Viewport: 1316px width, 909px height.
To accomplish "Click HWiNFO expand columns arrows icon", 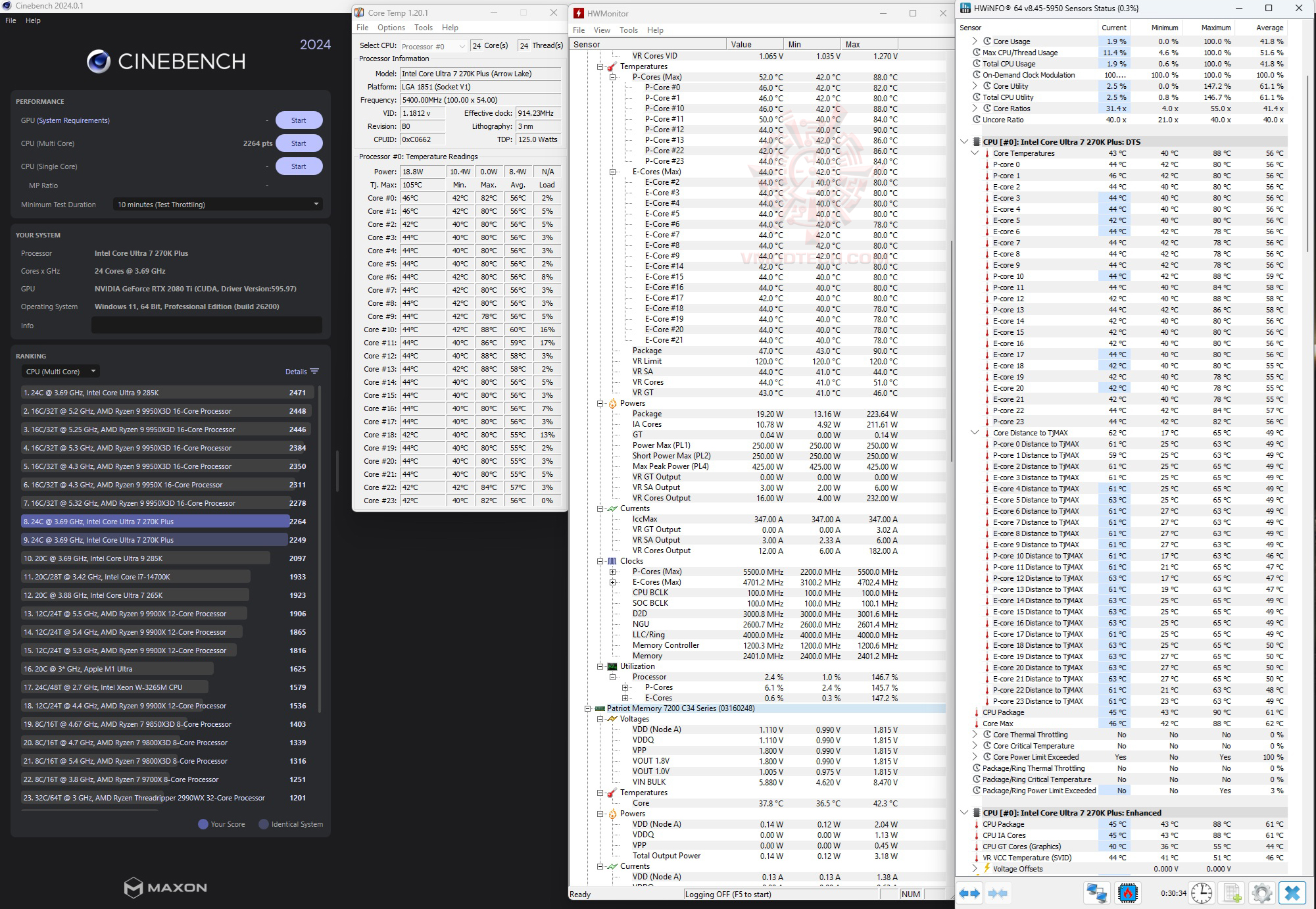I will 969,893.
